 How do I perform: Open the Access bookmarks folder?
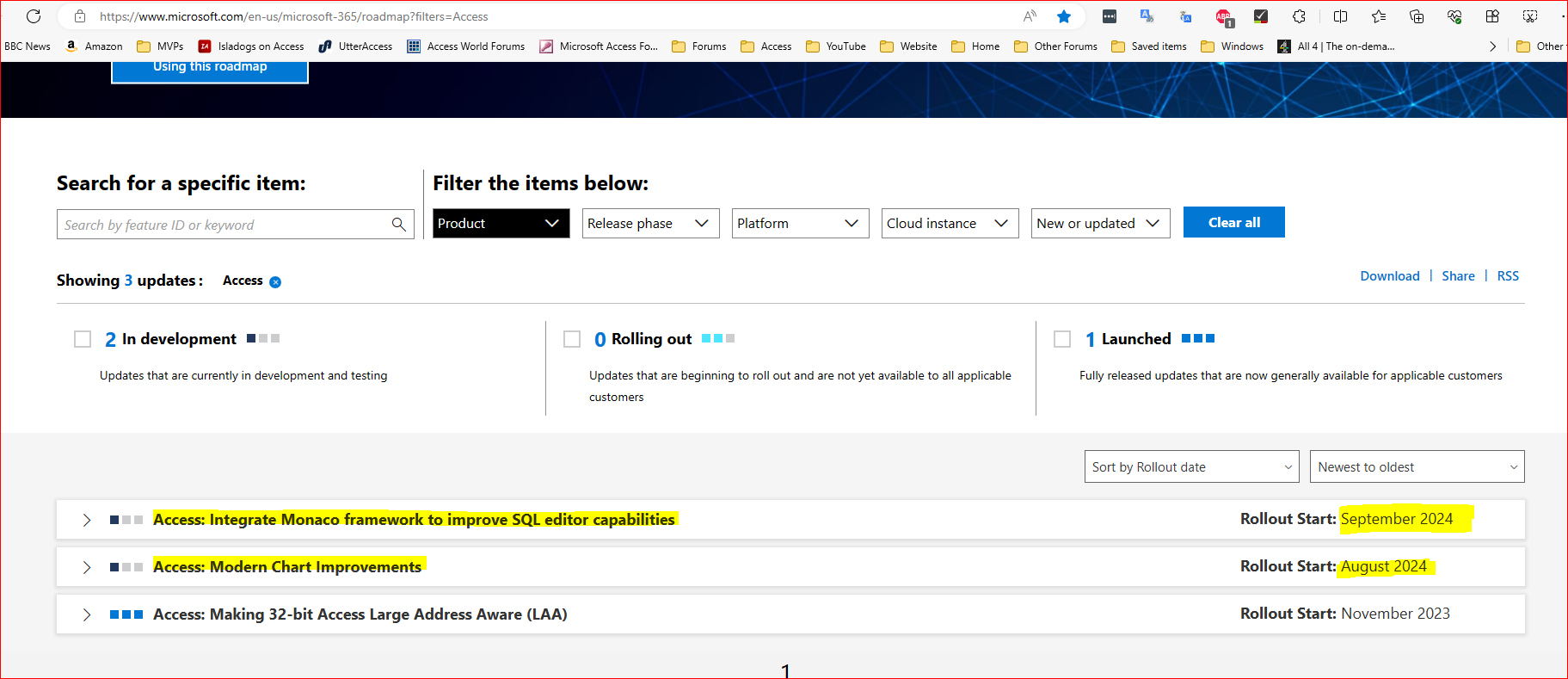tap(766, 46)
